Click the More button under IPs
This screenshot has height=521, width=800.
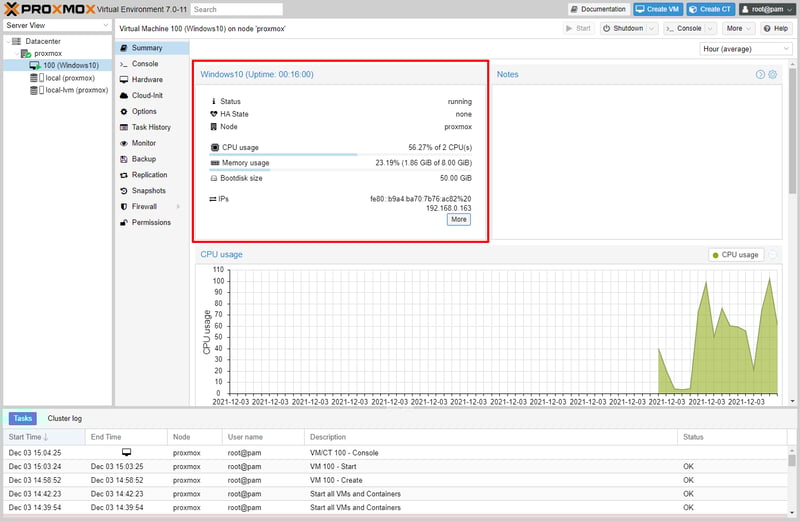point(458,219)
